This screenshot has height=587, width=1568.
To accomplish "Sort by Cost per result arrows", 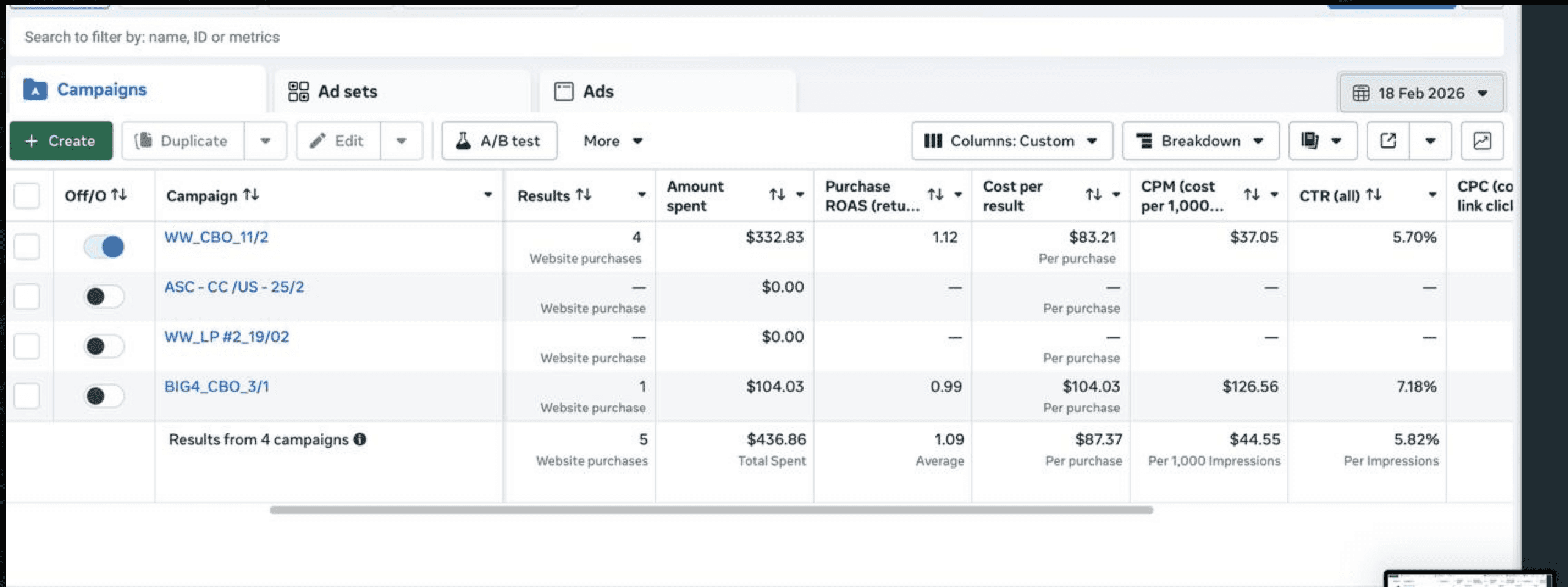I will coord(1093,195).
